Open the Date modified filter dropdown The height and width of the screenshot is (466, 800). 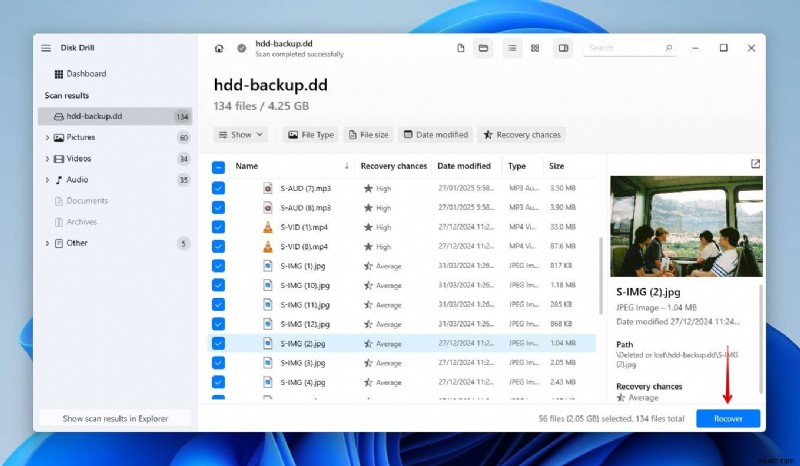(x=436, y=135)
